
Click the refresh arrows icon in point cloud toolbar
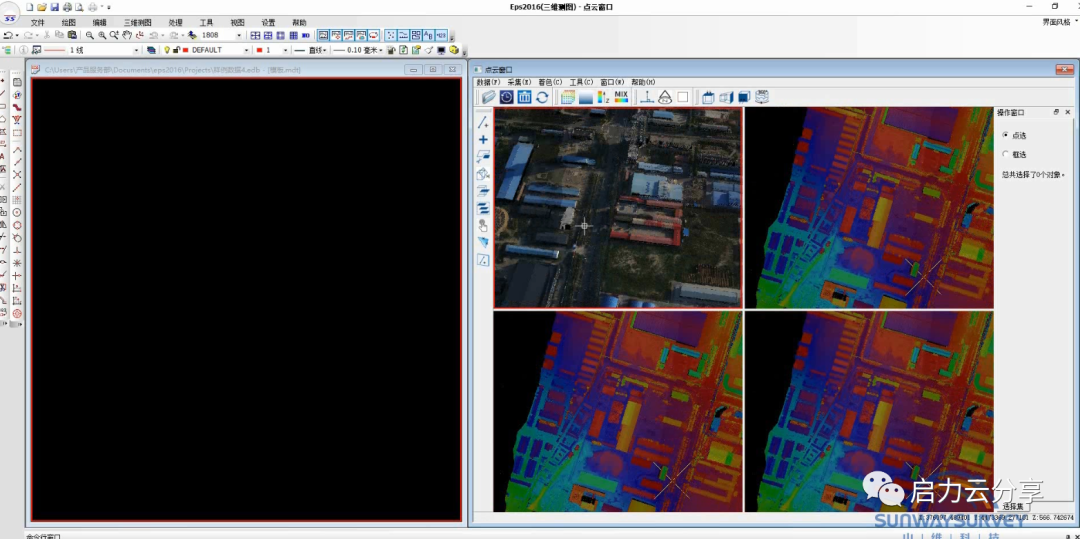point(542,97)
